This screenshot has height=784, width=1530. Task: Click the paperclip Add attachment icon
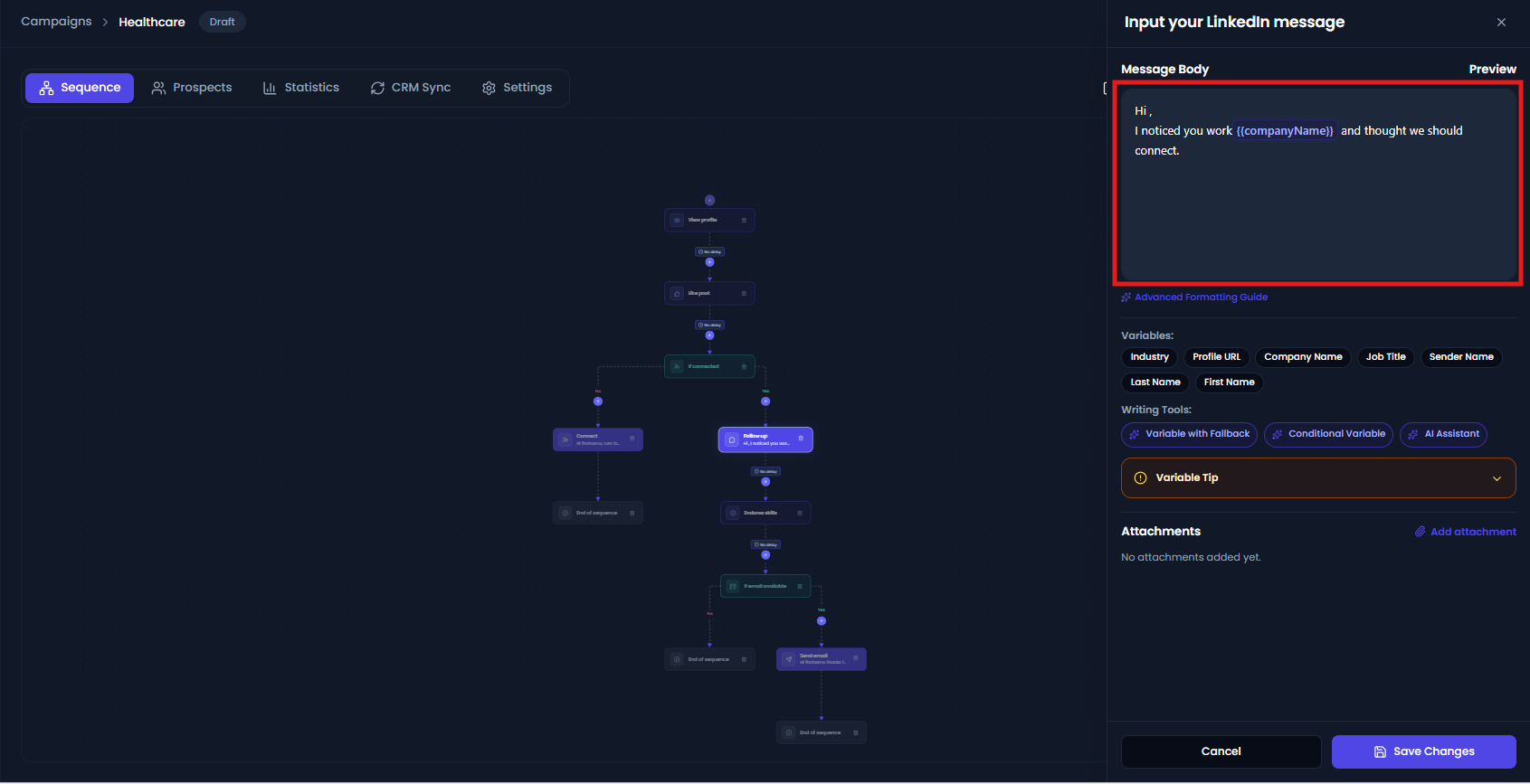tap(1421, 532)
